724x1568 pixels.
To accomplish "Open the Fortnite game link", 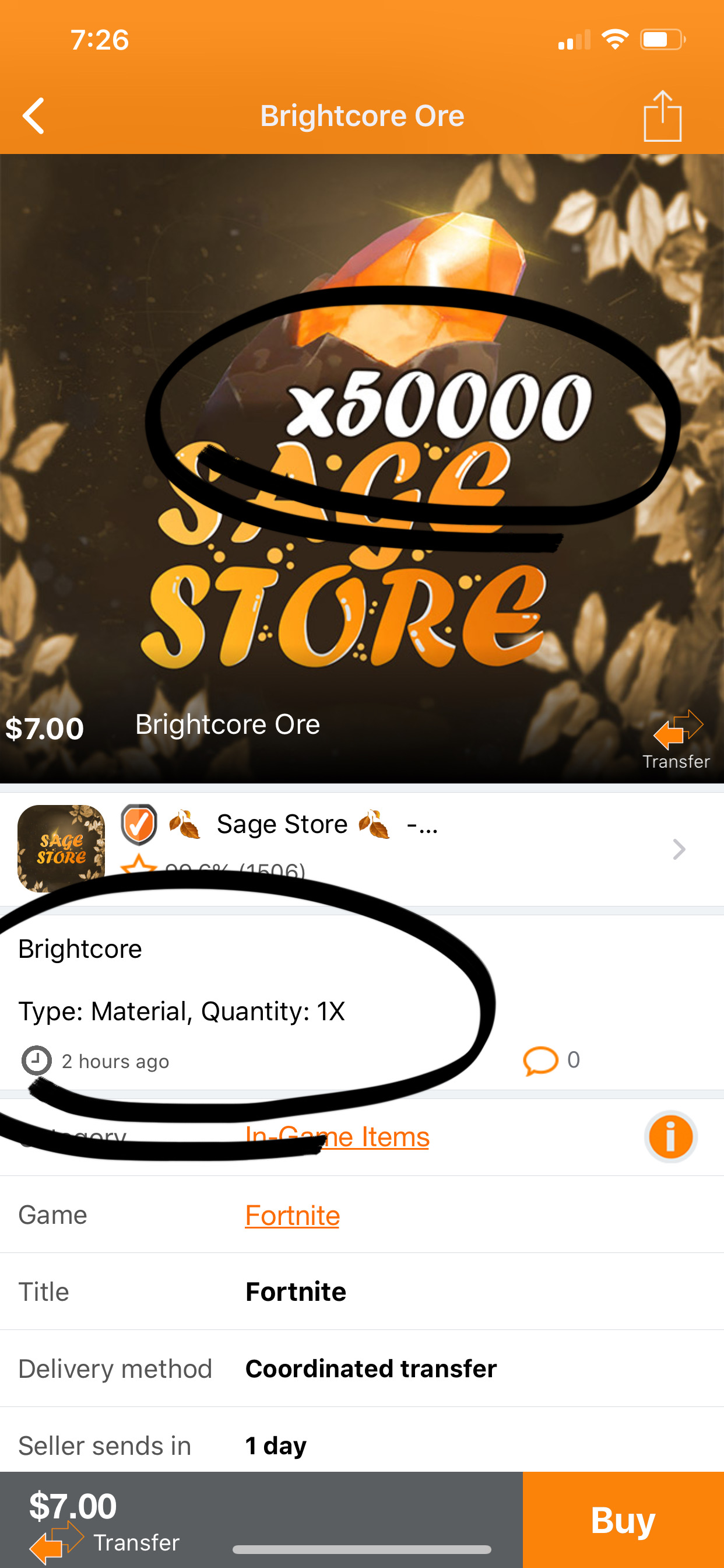I will pyautogui.click(x=292, y=1216).
